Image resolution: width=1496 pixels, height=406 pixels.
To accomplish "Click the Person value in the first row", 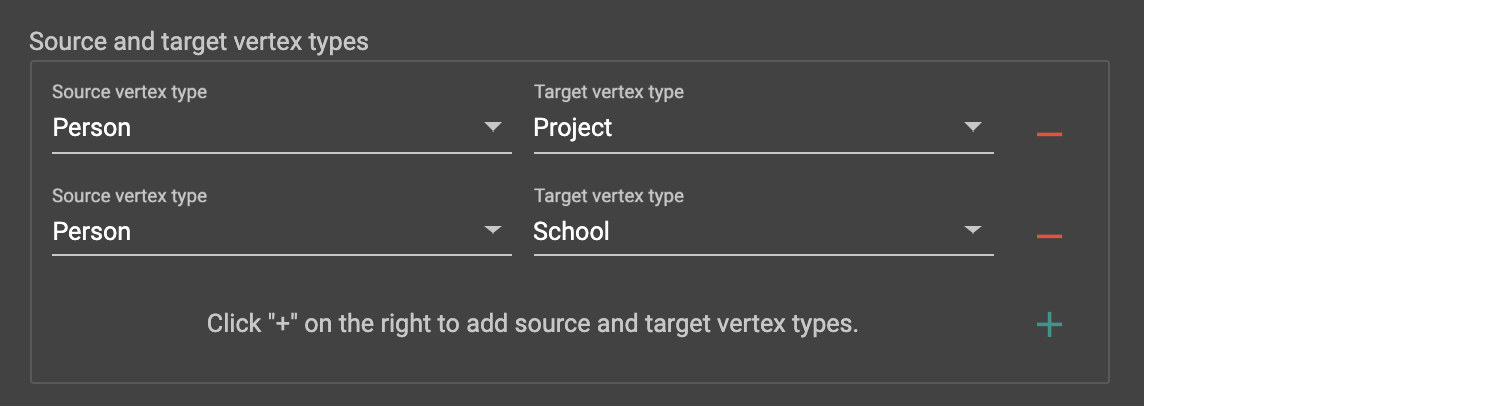I will tap(92, 128).
